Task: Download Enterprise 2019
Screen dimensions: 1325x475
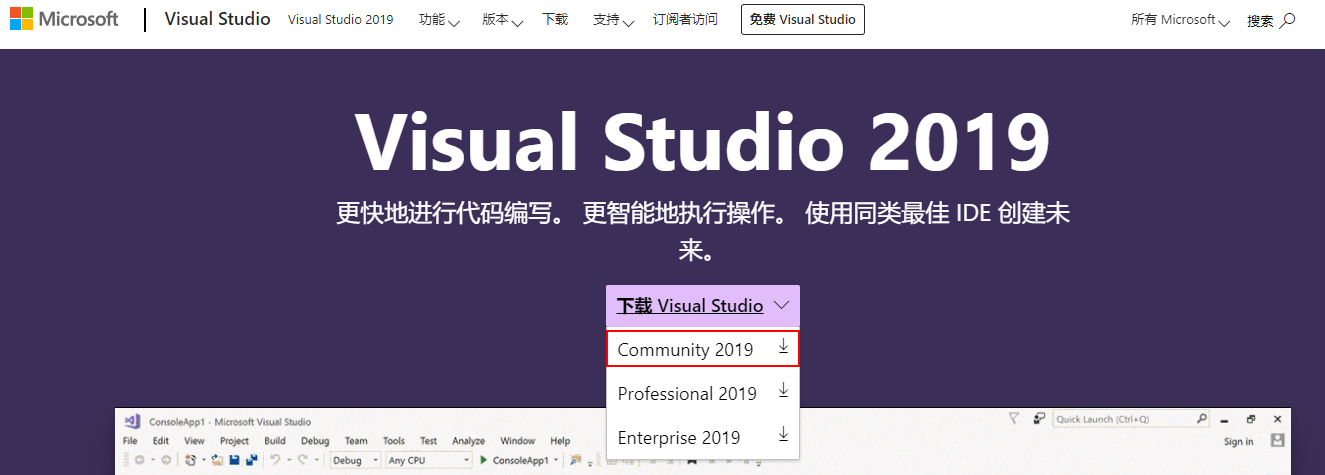Action: (703, 437)
